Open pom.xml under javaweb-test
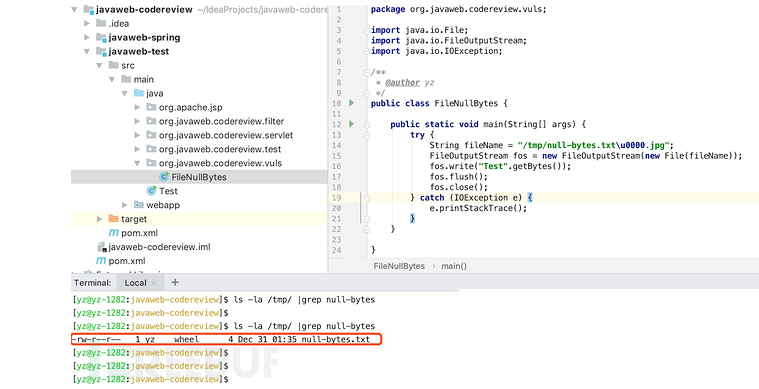The height and width of the screenshot is (389, 759). tap(139, 233)
